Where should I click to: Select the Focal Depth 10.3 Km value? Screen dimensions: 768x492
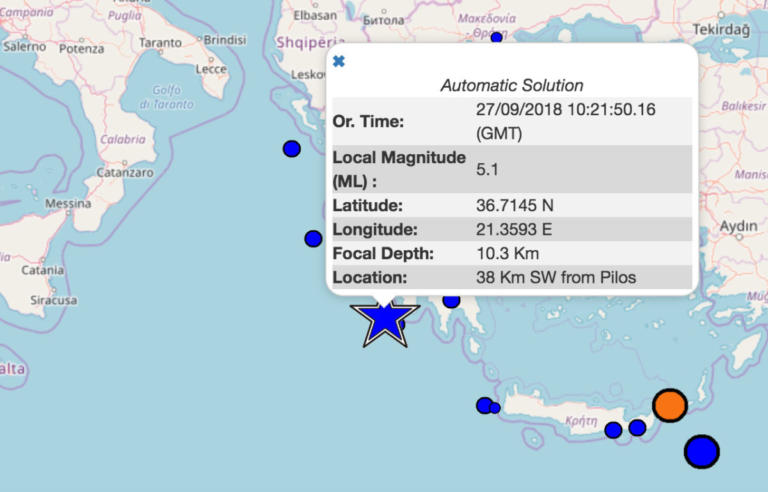coord(510,253)
